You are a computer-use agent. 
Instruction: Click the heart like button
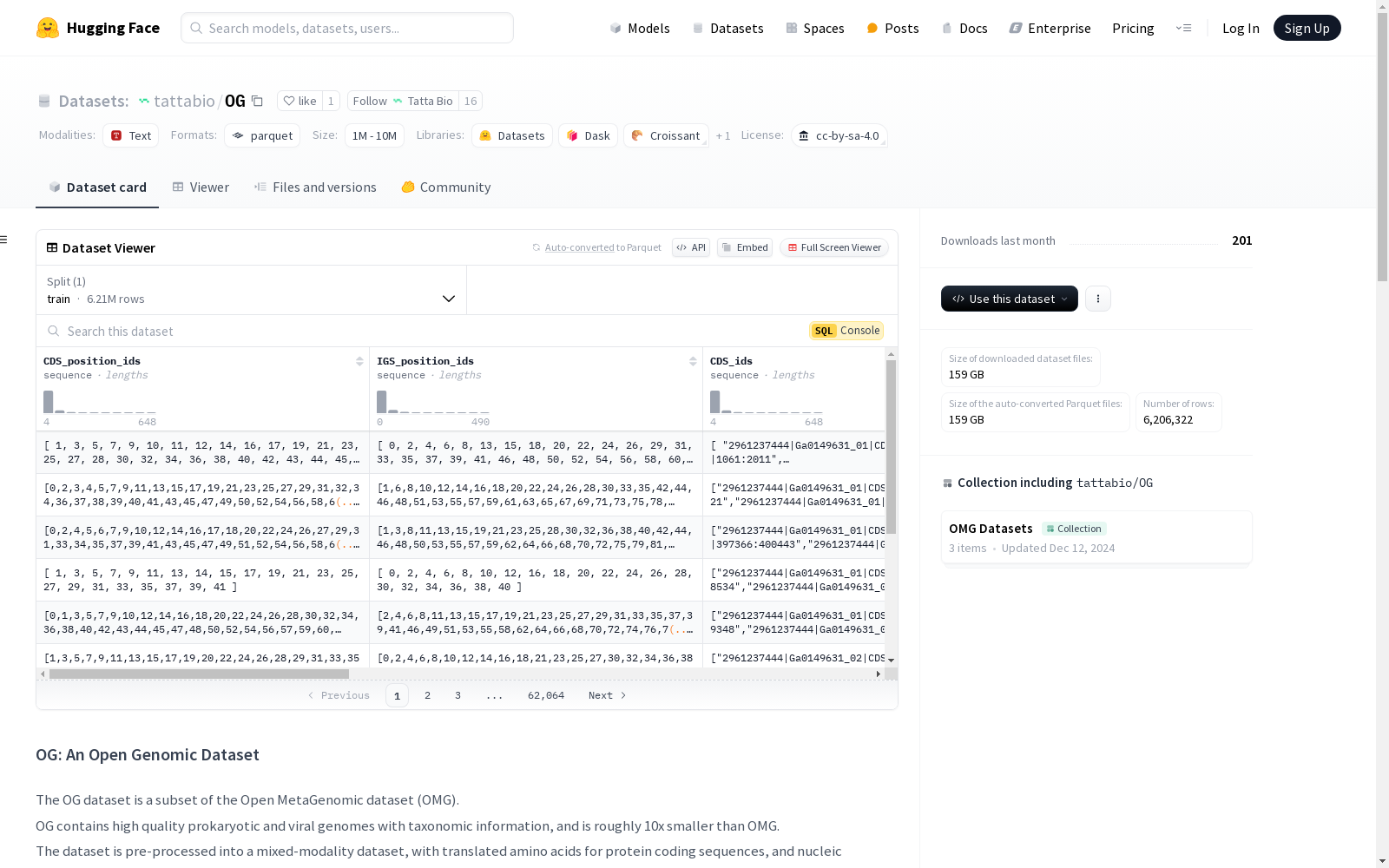[x=300, y=101]
